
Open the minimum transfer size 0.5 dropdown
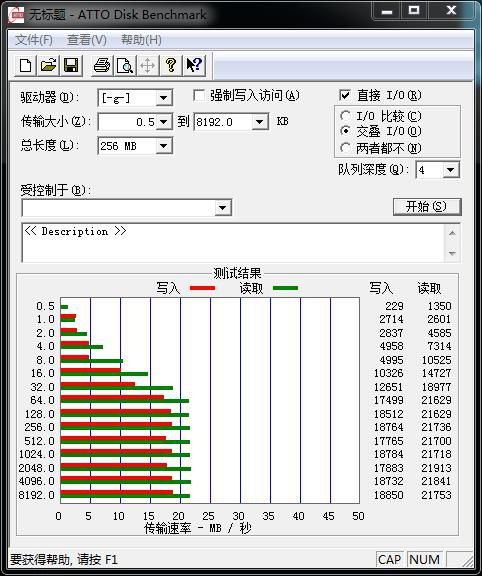pos(163,122)
